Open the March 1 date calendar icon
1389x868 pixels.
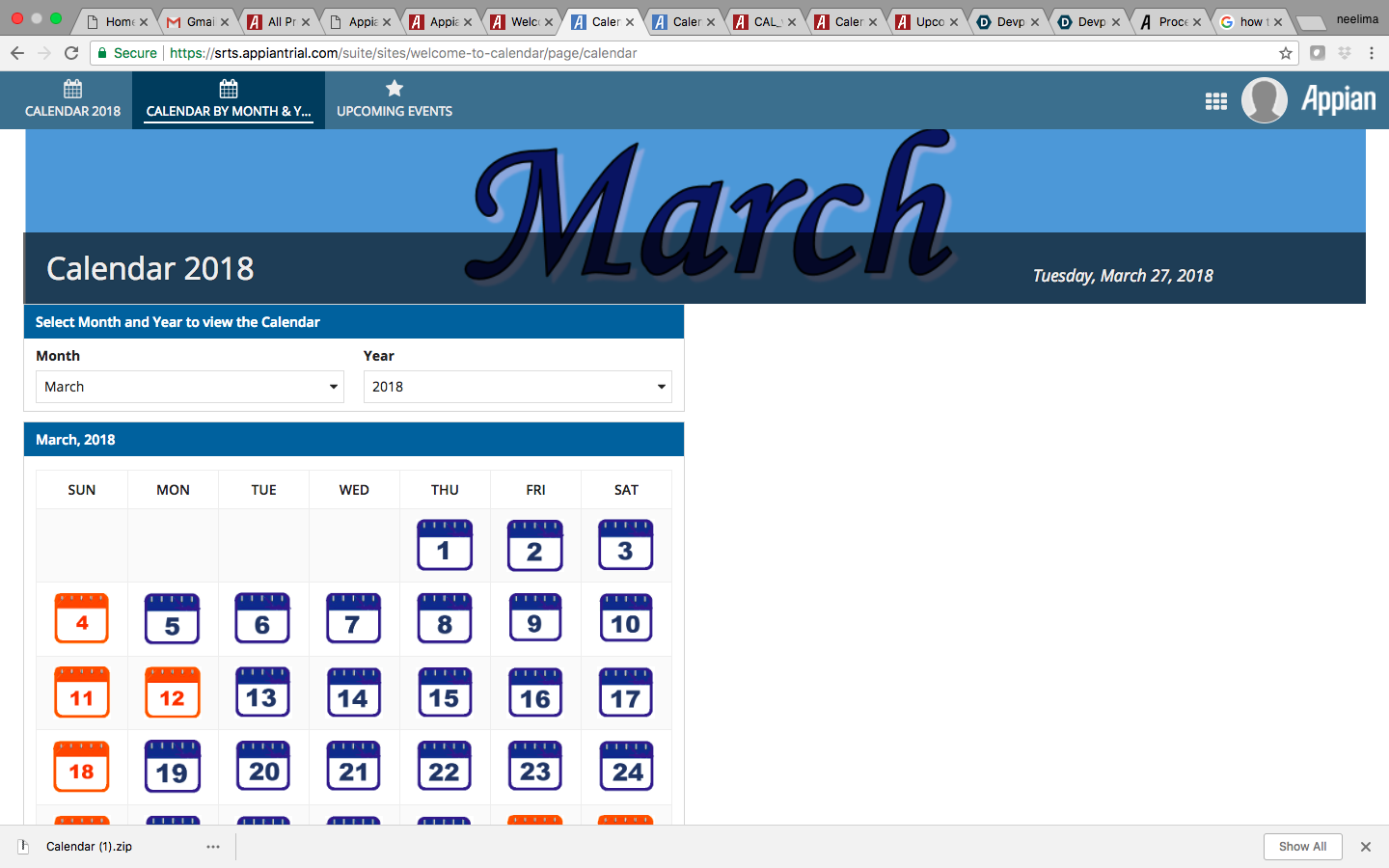click(x=445, y=545)
